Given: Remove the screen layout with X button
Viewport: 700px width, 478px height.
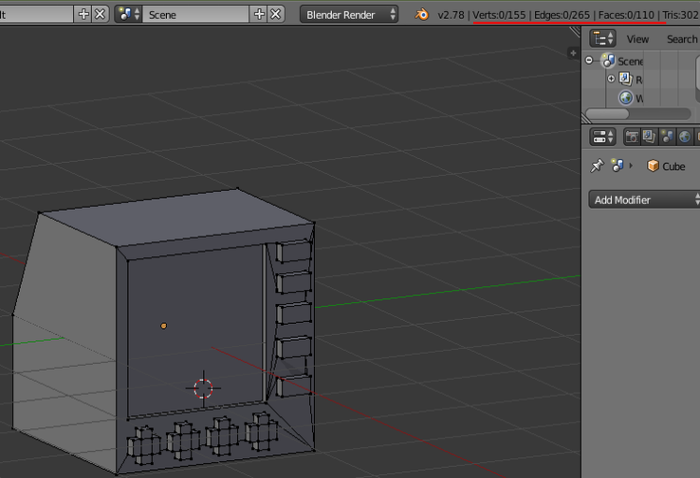Looking at the screenshot, I should click(x=100, y=14).
